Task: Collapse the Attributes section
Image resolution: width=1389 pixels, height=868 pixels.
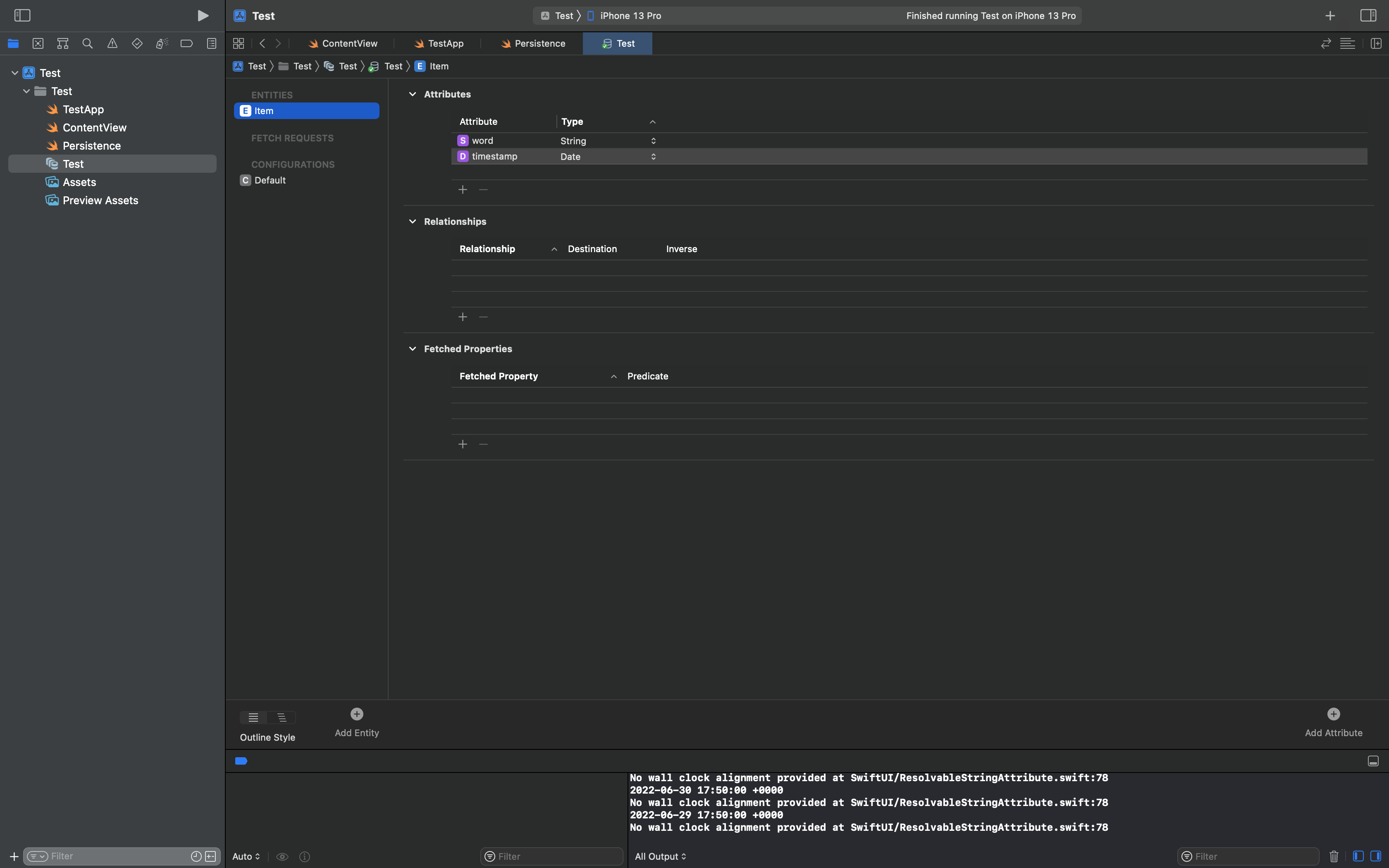Action: (412, 94)
